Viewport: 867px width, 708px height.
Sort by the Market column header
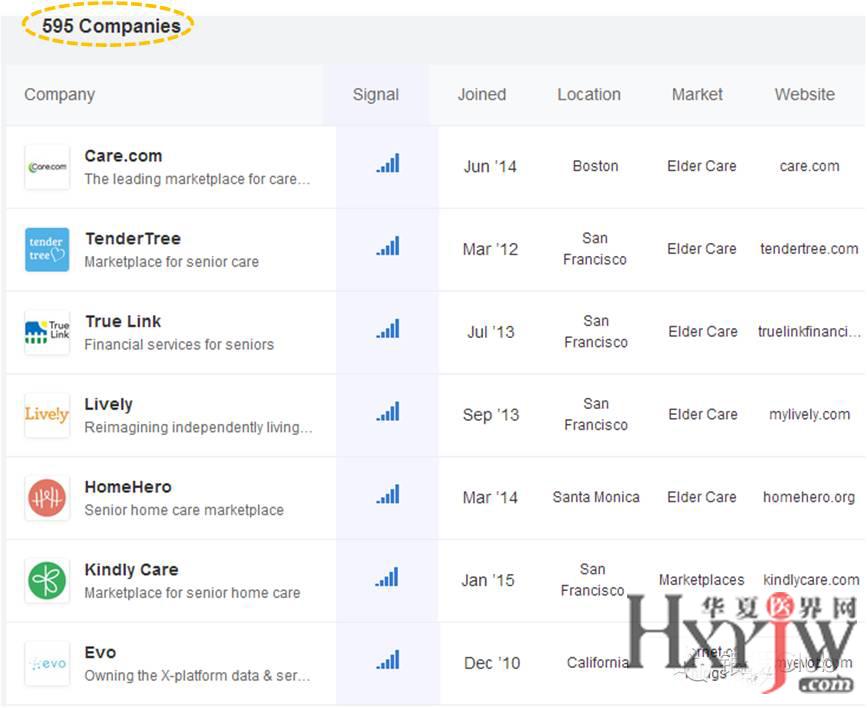point(697,95)
